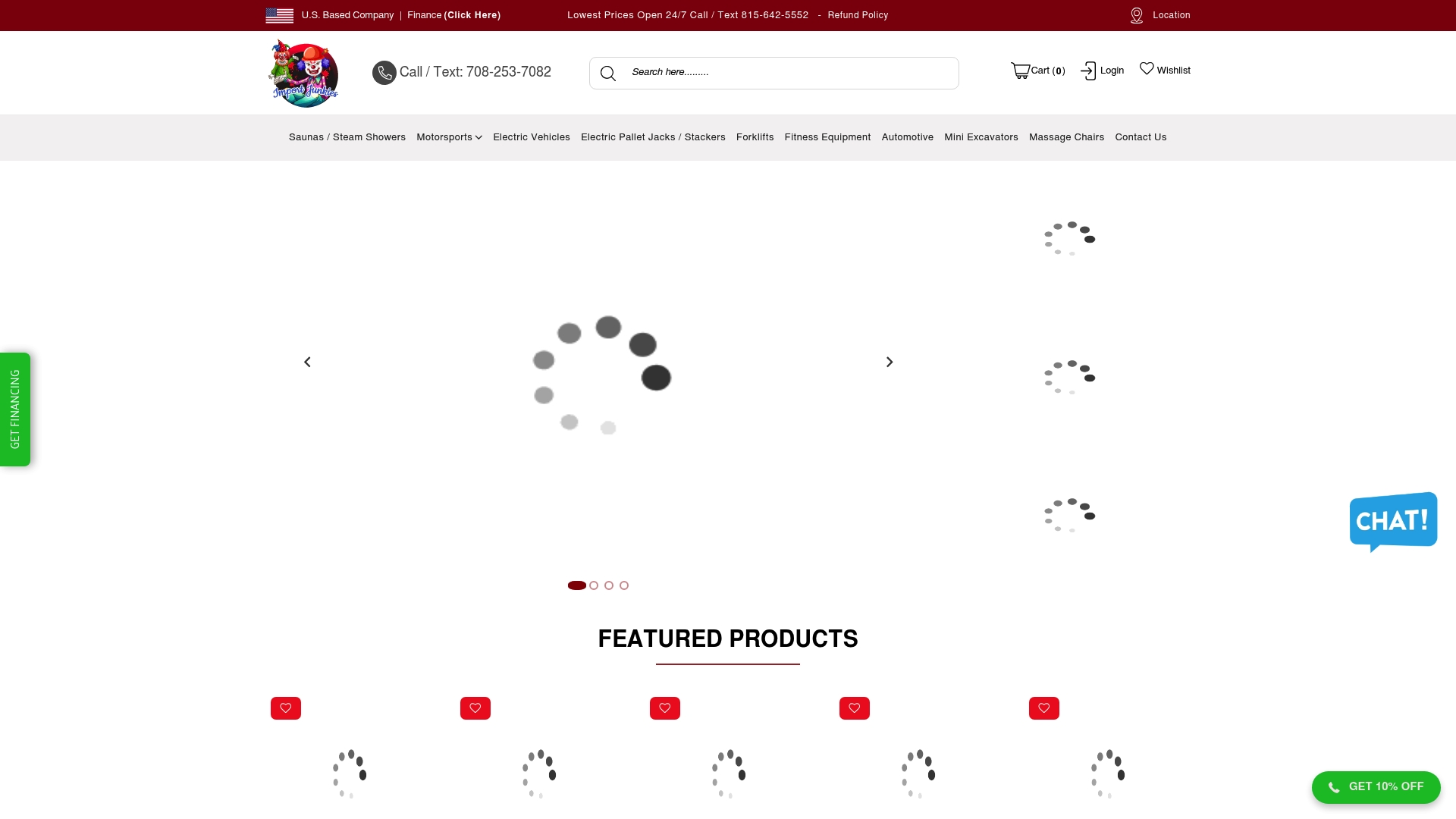Viewport: 1456px width, 819px height.
Task: Click the Login link text
Action: (x=1112, y=71)
